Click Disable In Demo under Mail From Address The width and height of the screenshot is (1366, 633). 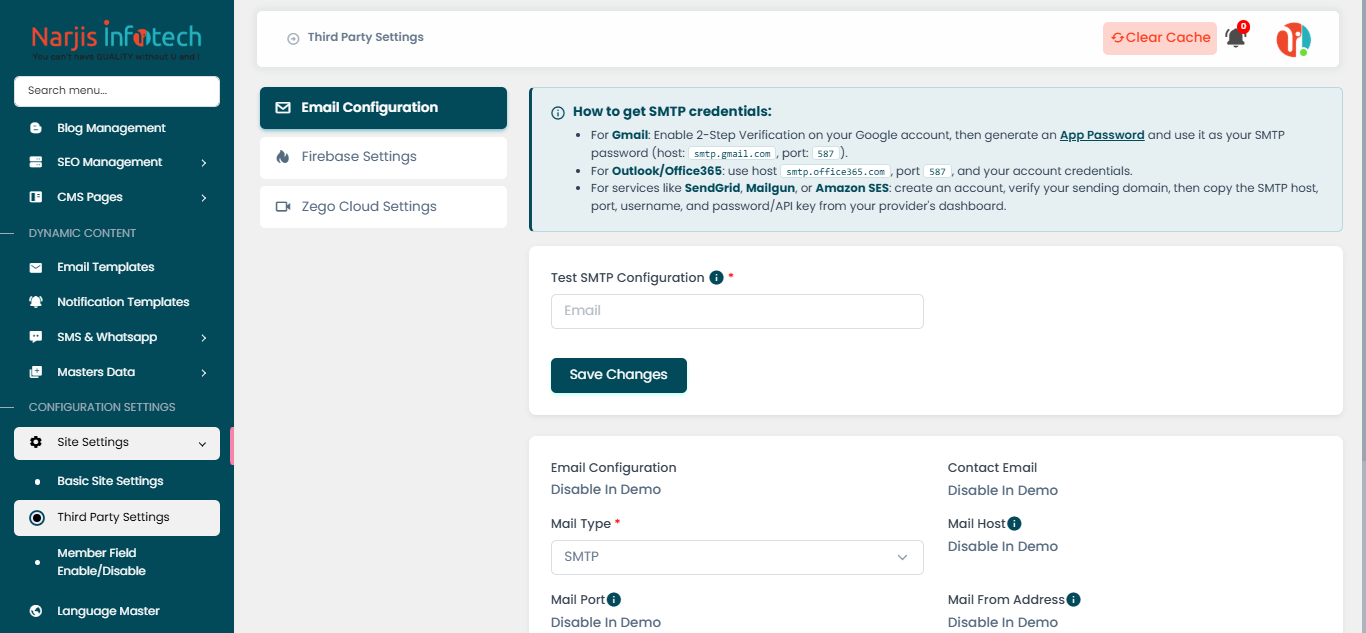click(x=1003, y=623)
